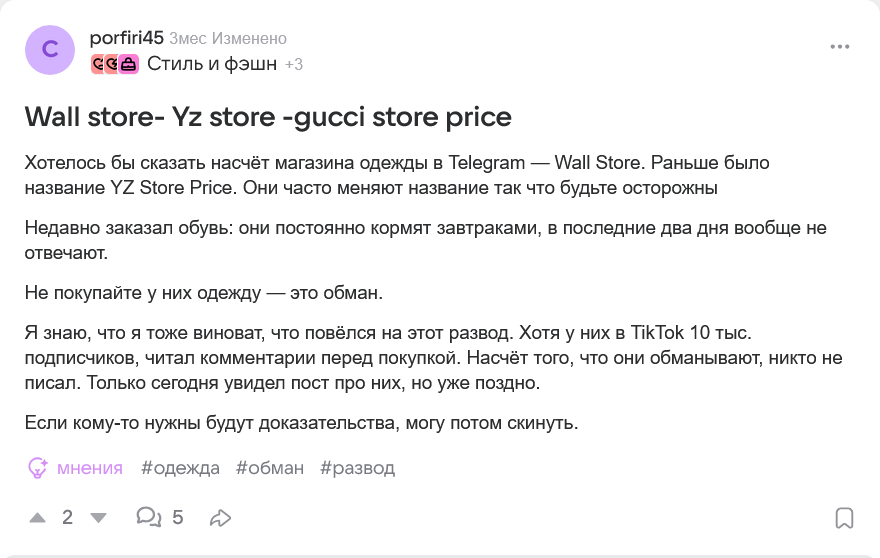Open the porfiri45 profile
Screen dimensions: 880x558
(126, 38)
